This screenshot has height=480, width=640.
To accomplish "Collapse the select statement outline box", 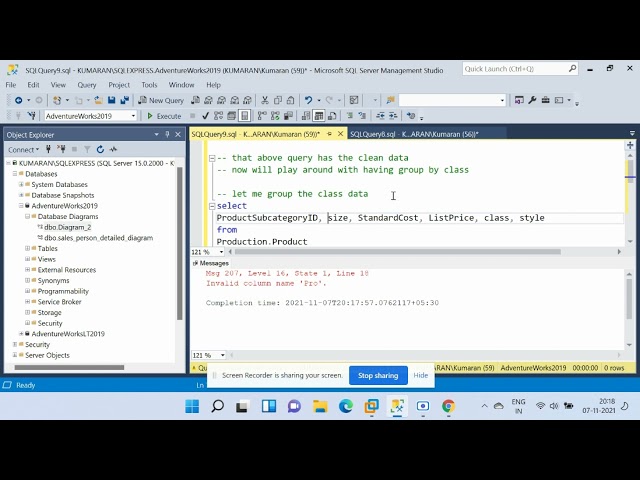I will 212,206.
